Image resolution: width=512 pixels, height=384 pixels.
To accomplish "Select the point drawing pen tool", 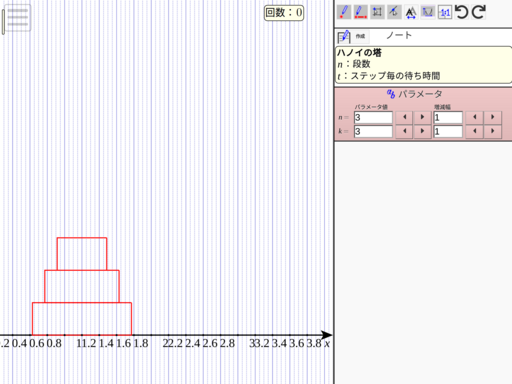I will tap(344, 12).
